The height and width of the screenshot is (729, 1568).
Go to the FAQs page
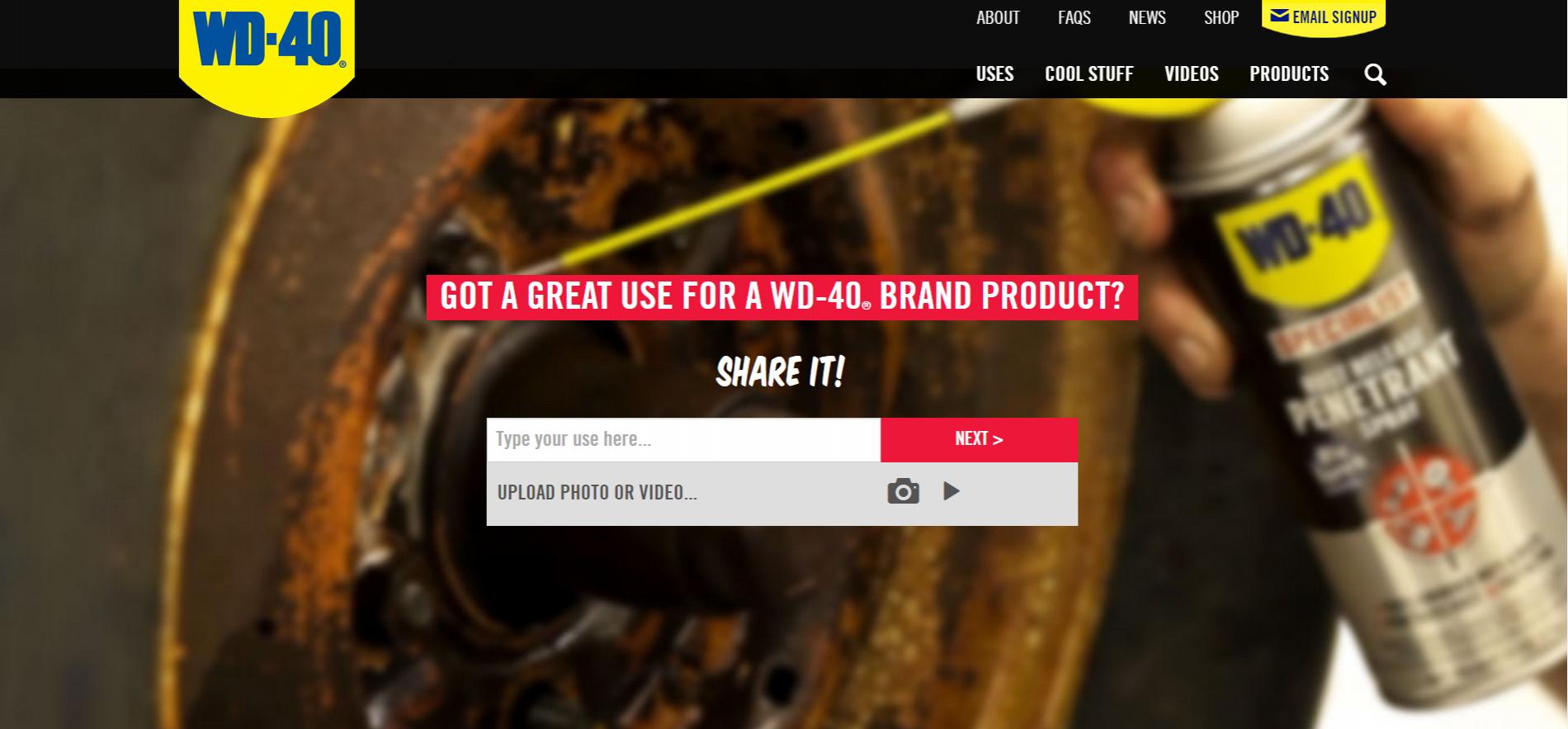1074,17
